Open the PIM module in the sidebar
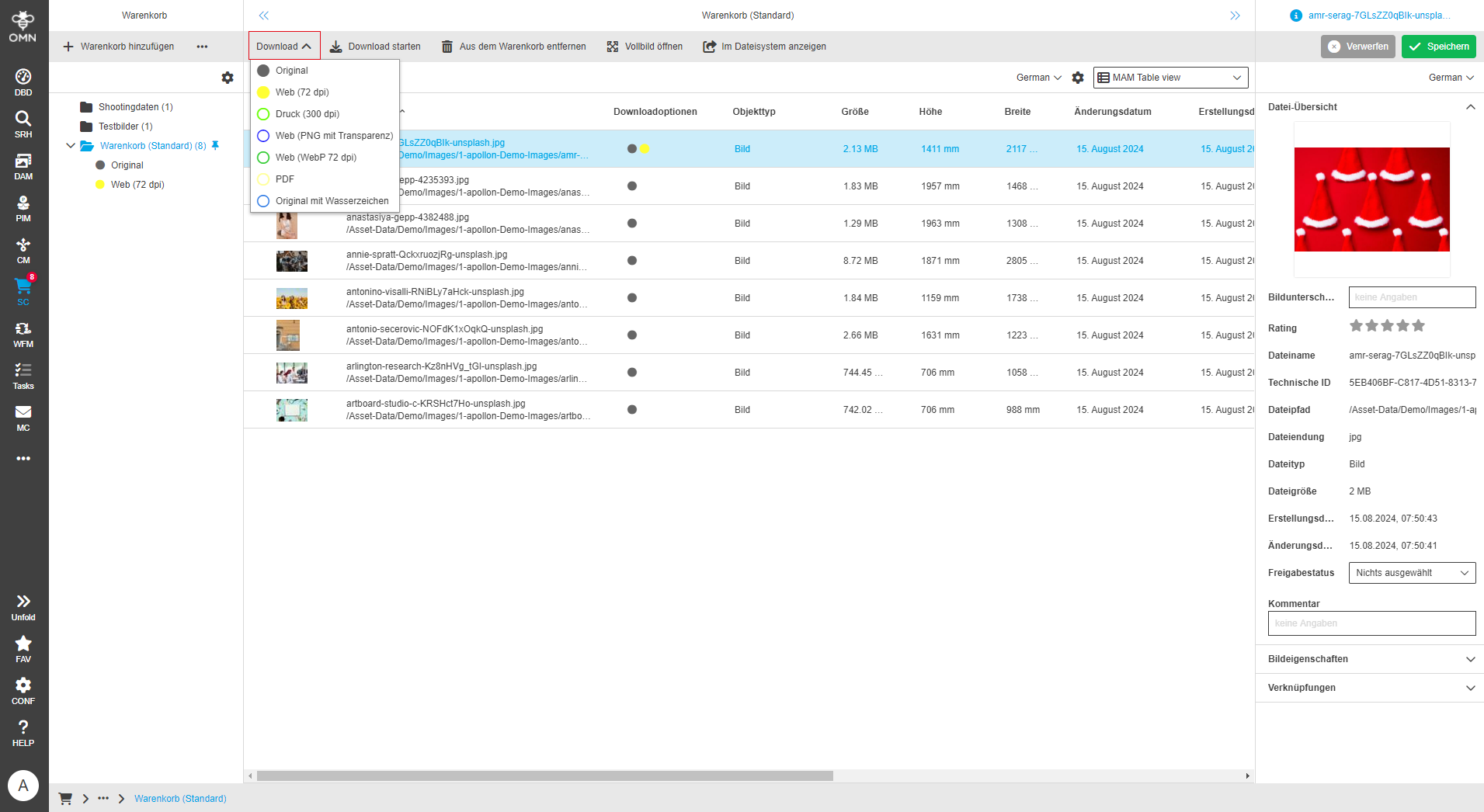Viewport: 1484px width, 812px height. tap(23, 206)
